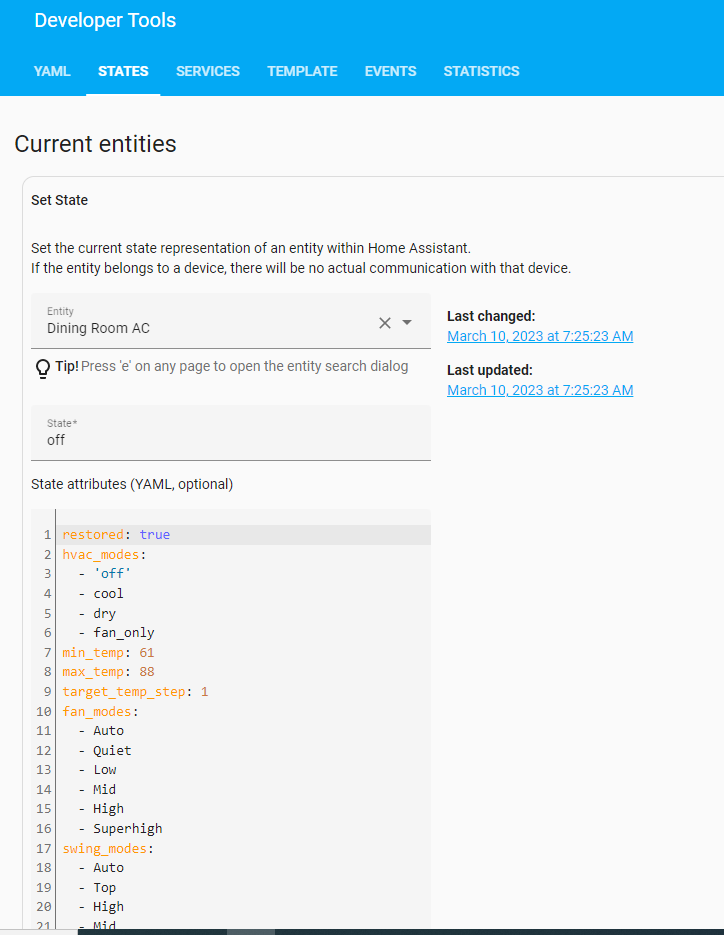Switch to the SERVICES tab
Viewport: 724px width, 935px height.
[207, 71]
